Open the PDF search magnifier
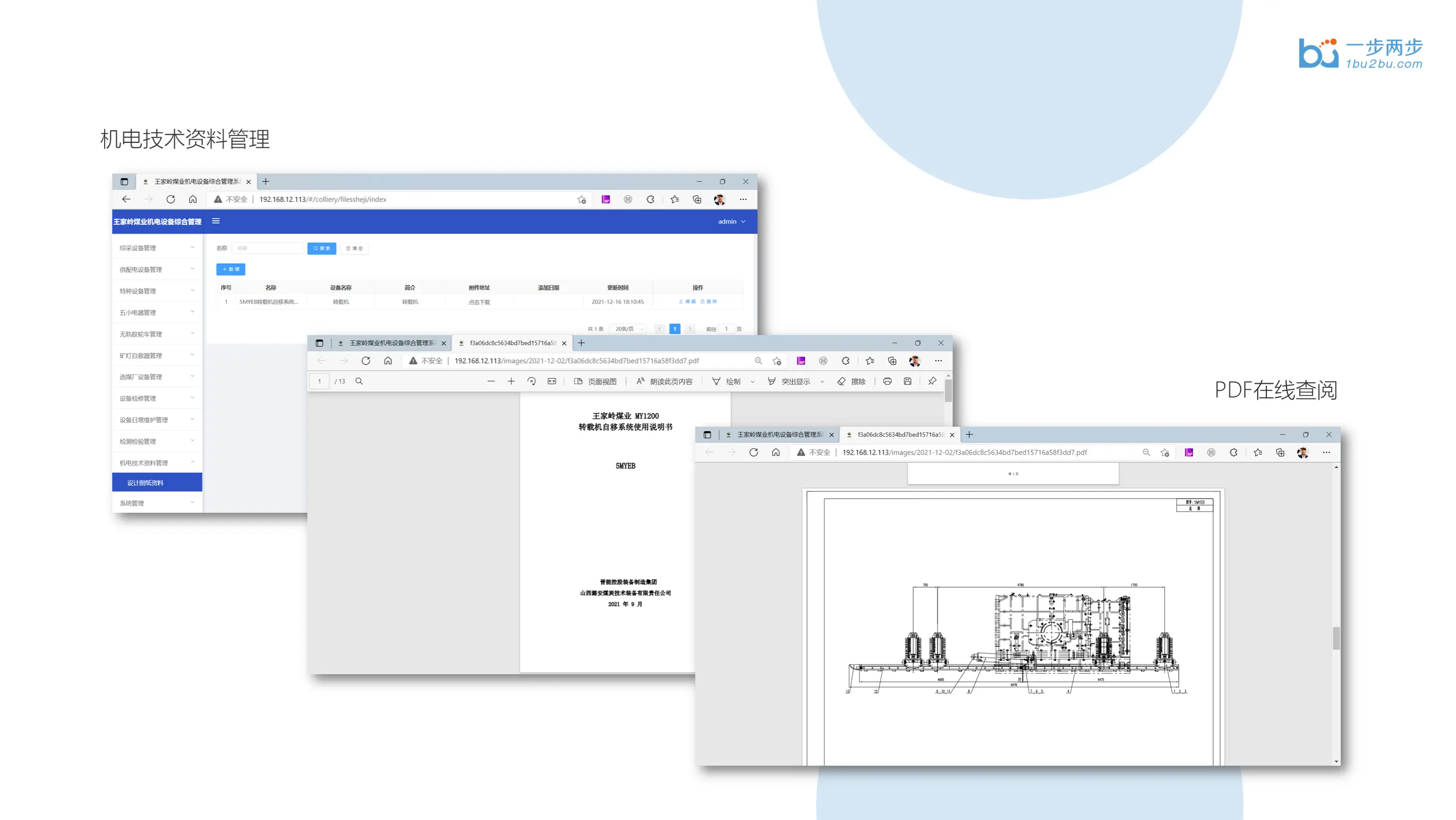 [x=359, y=381]
